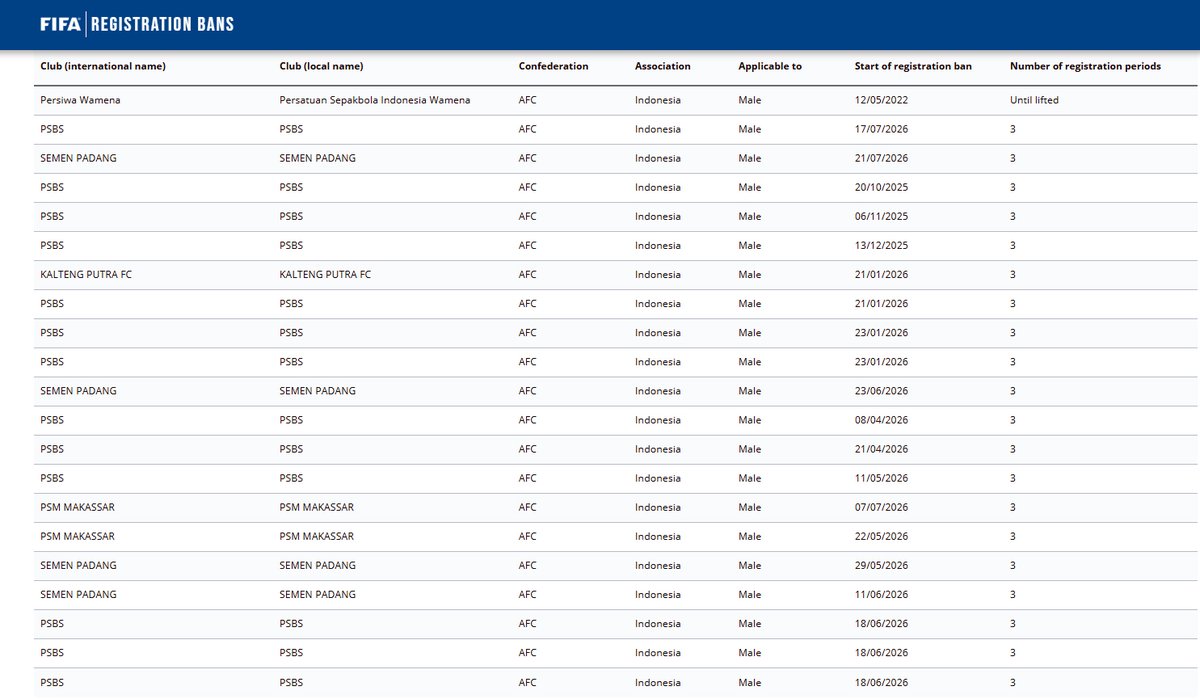
Task: Click the Applicable to column header
Action: point(770,66)
